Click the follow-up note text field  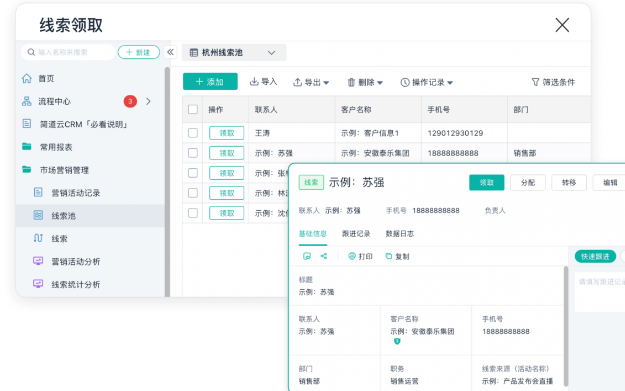(x=600, y=292)
